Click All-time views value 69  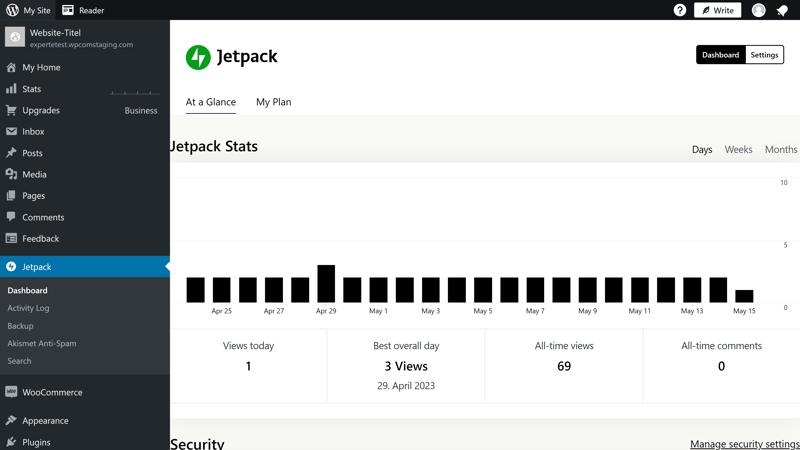pos(564,366)
